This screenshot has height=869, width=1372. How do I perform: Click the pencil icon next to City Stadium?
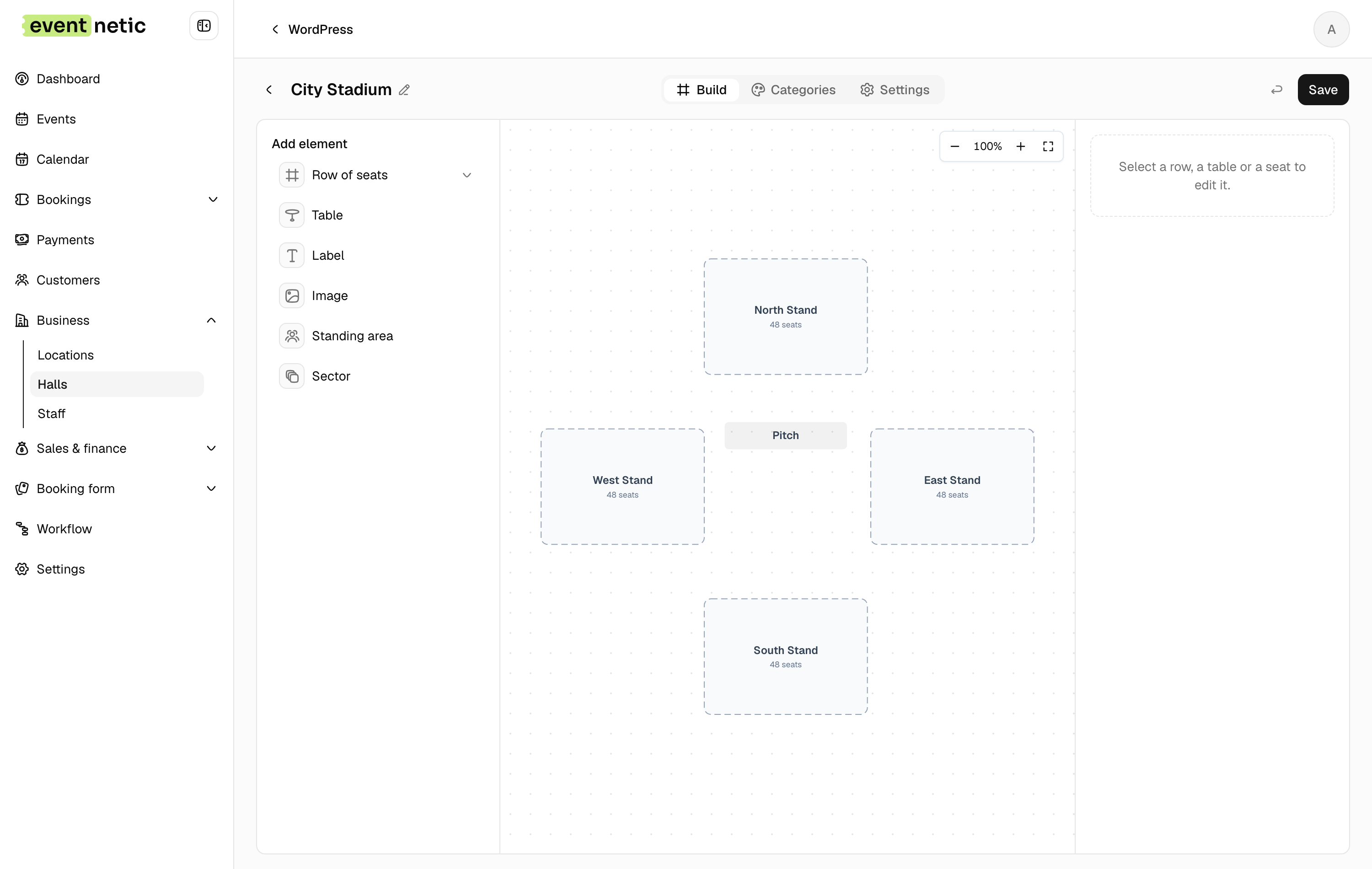tap(404, 90)
